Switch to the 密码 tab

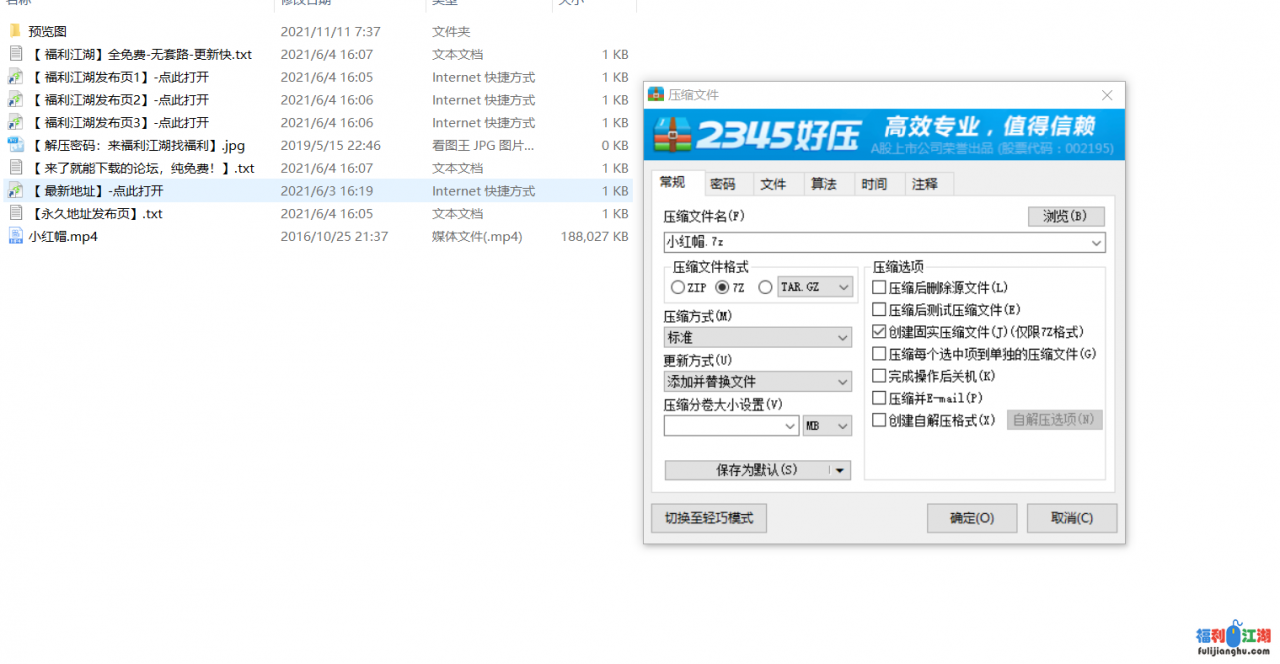[x=722, y=184]
